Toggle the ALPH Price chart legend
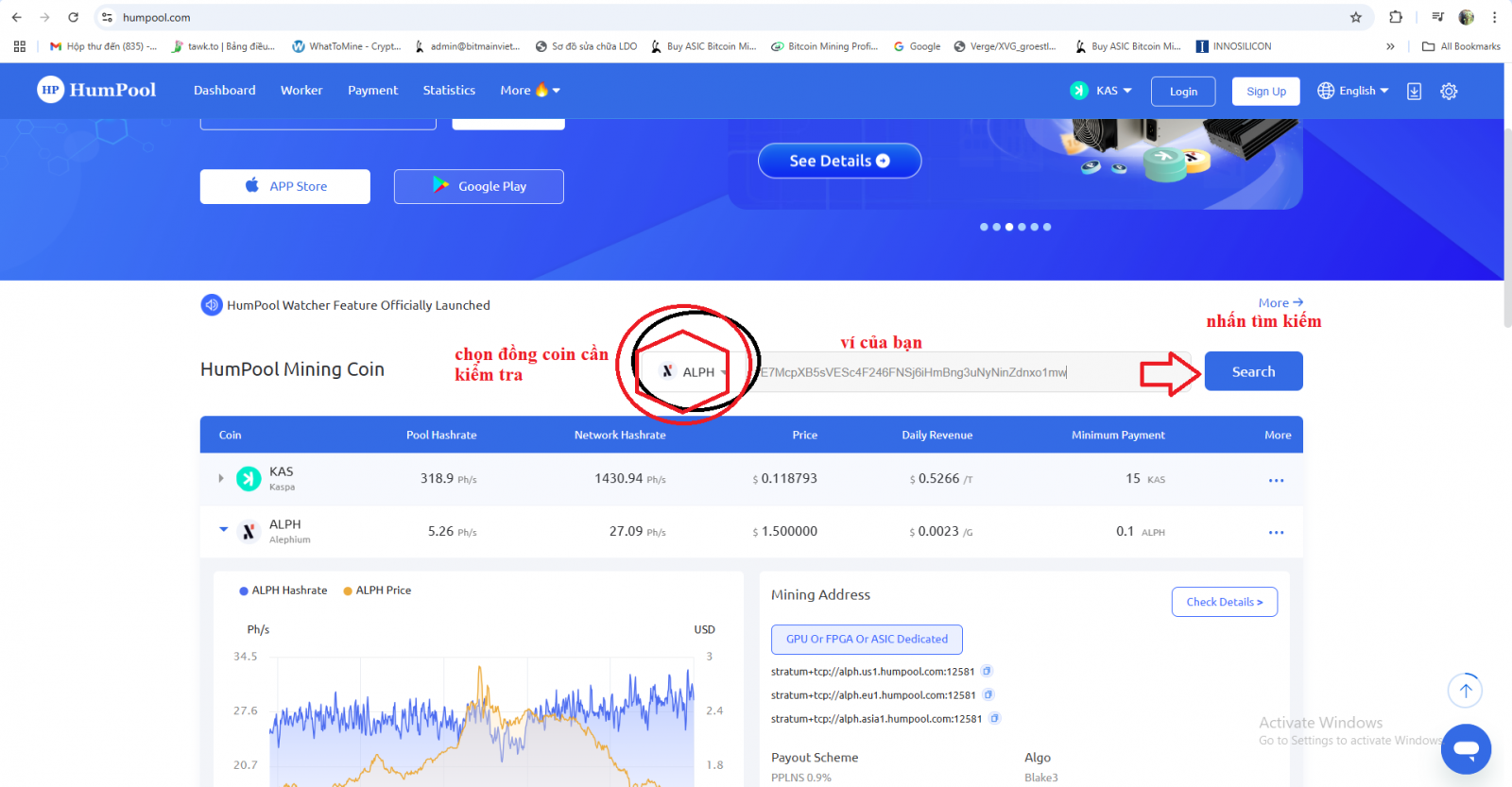 [377, 590]
